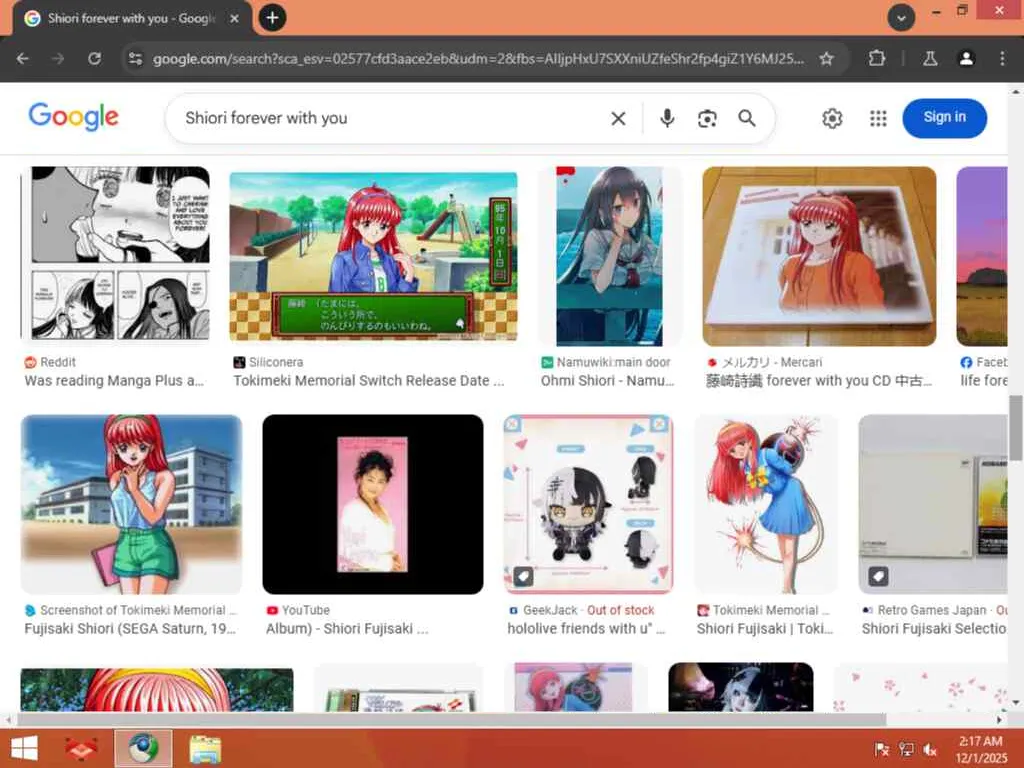Open the Retro Games Japan image
1024x768 pixels.
coord(933,504)
